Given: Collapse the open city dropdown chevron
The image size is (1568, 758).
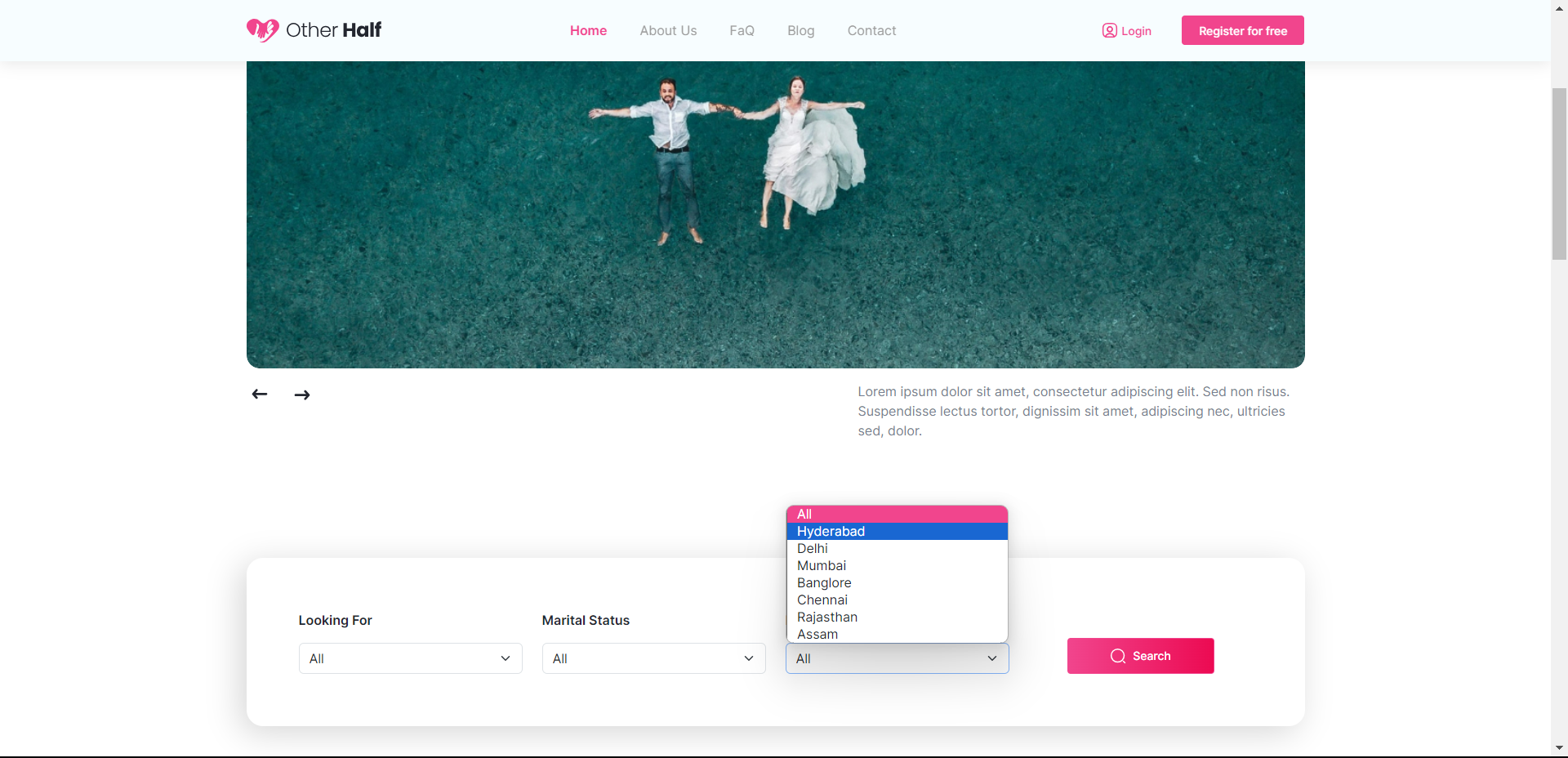Looking at the screenshot, I should click(x=992, y=658).
